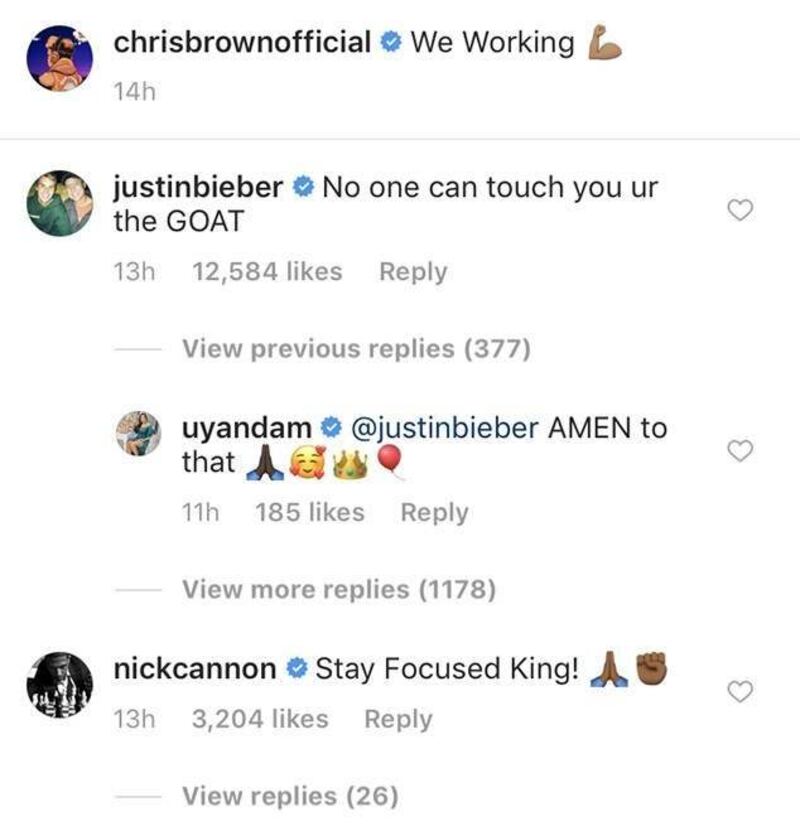This screenshot has width=800, height=831.
Task: Expand View replies (26) under nickcannon
Action: pos(290,796)
